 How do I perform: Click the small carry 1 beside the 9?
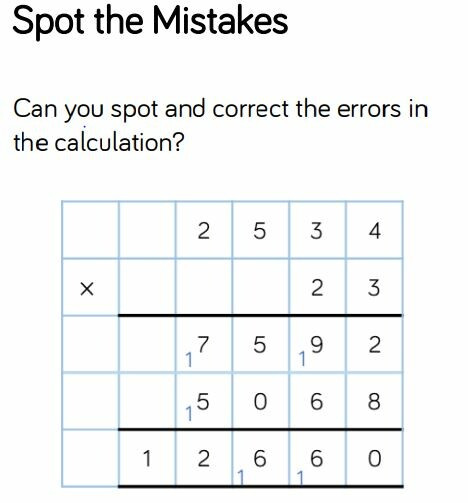coord(302,359)
